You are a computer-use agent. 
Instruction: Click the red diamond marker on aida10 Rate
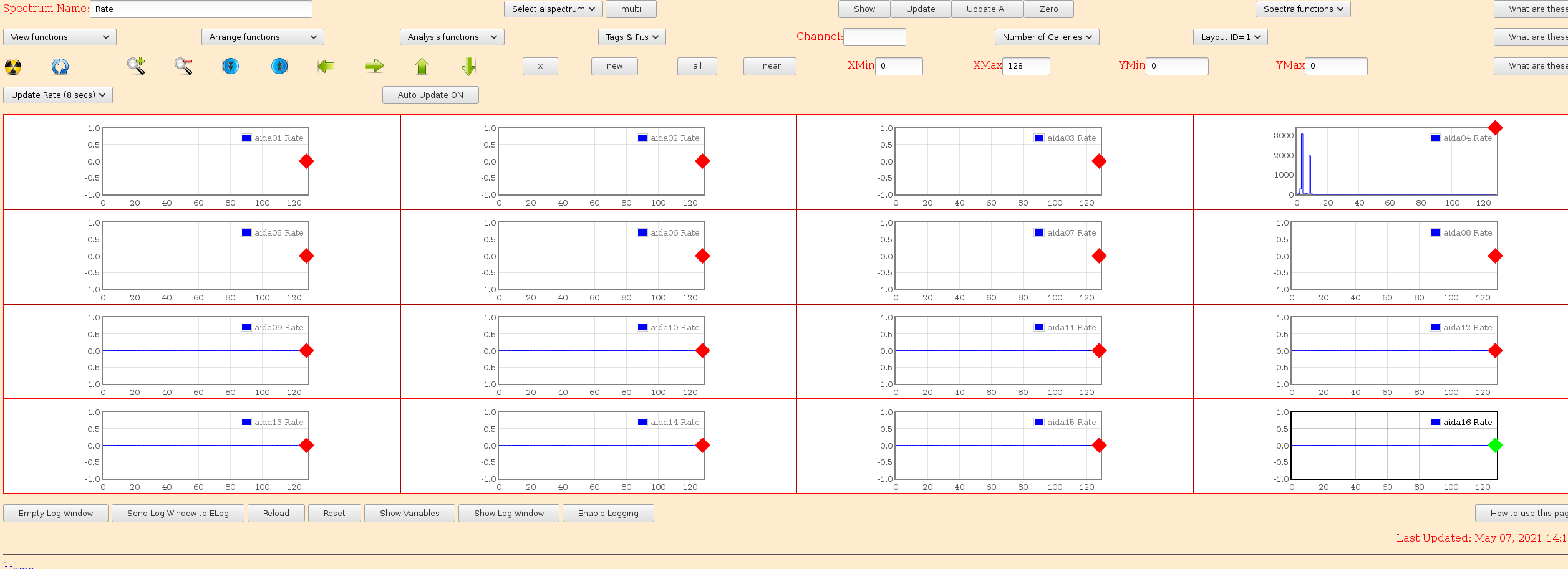(702, 351)
